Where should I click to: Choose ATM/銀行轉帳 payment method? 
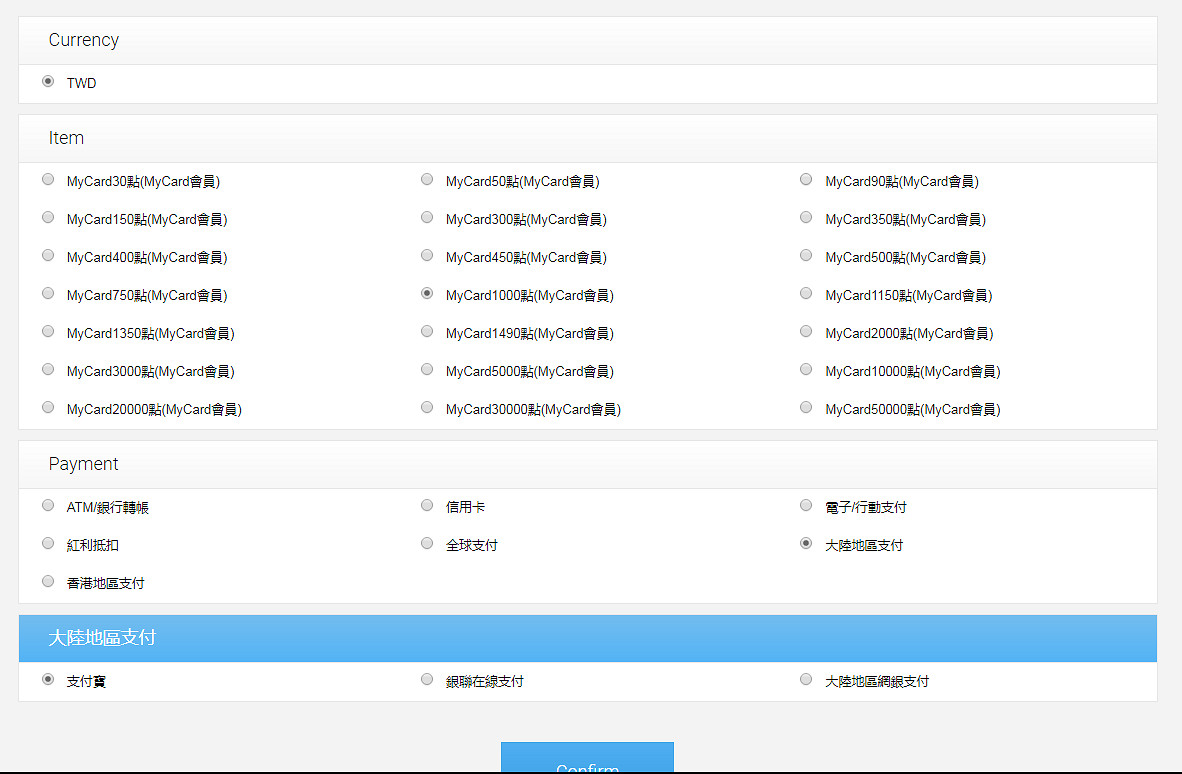(48, 505)
